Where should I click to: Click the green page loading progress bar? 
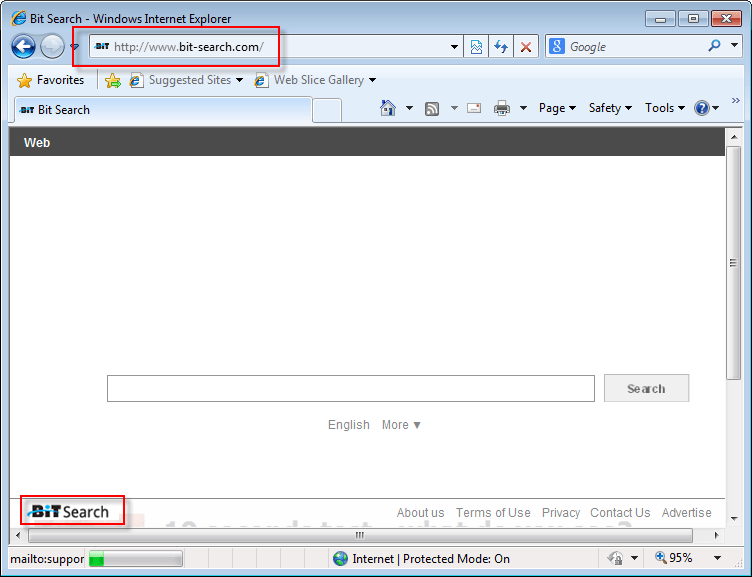coord(136,559)
